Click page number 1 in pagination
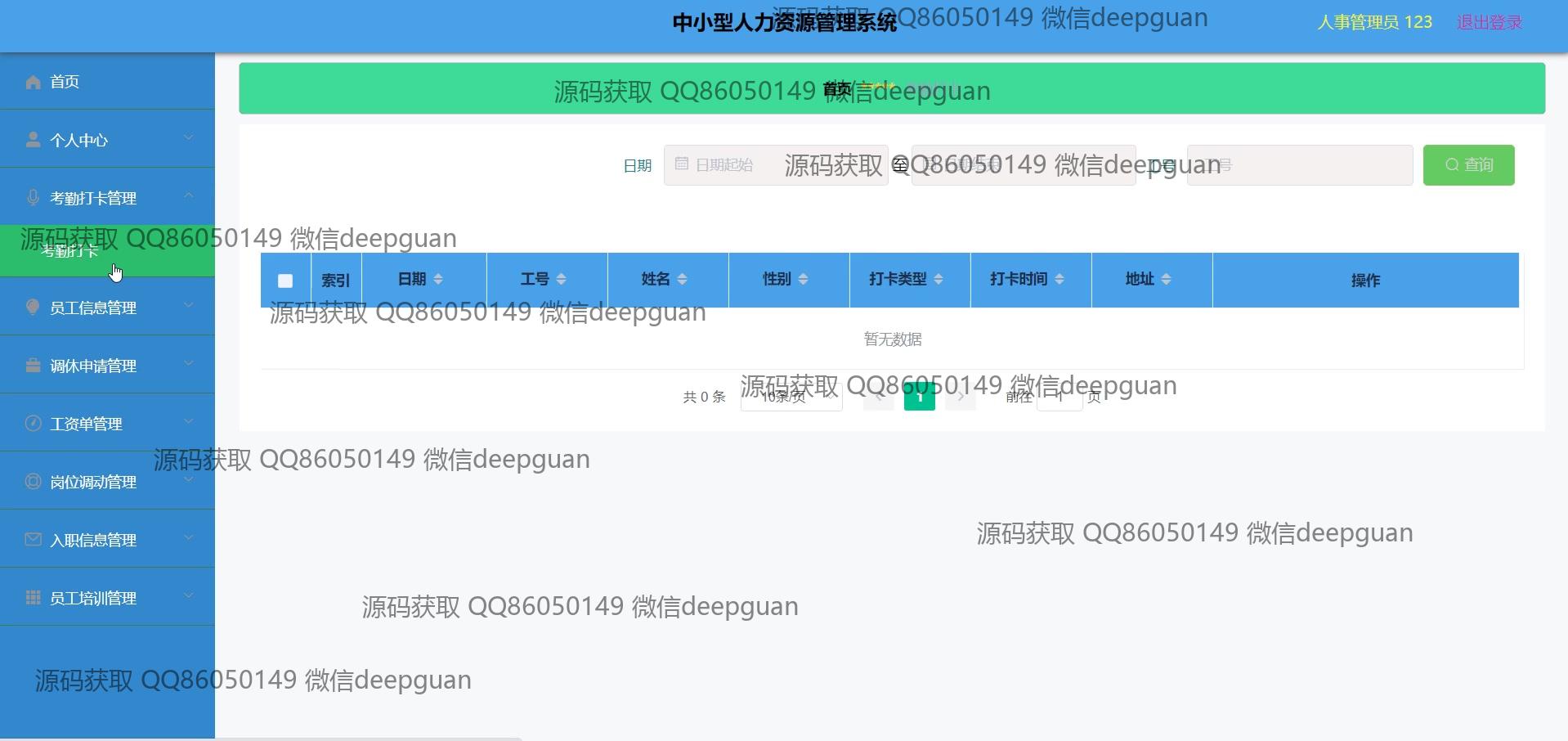The image size is (1568, 741). (x=919, y=397)
